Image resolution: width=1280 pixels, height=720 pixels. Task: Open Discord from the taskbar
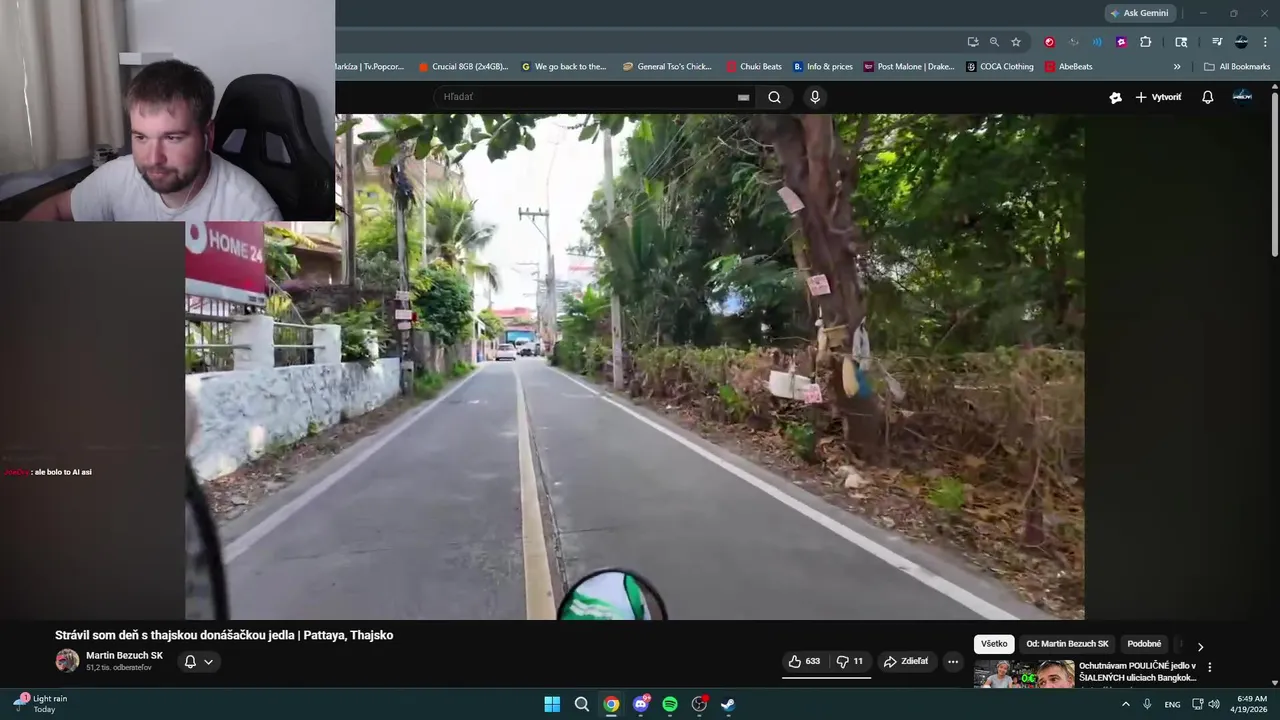(640, 704)
